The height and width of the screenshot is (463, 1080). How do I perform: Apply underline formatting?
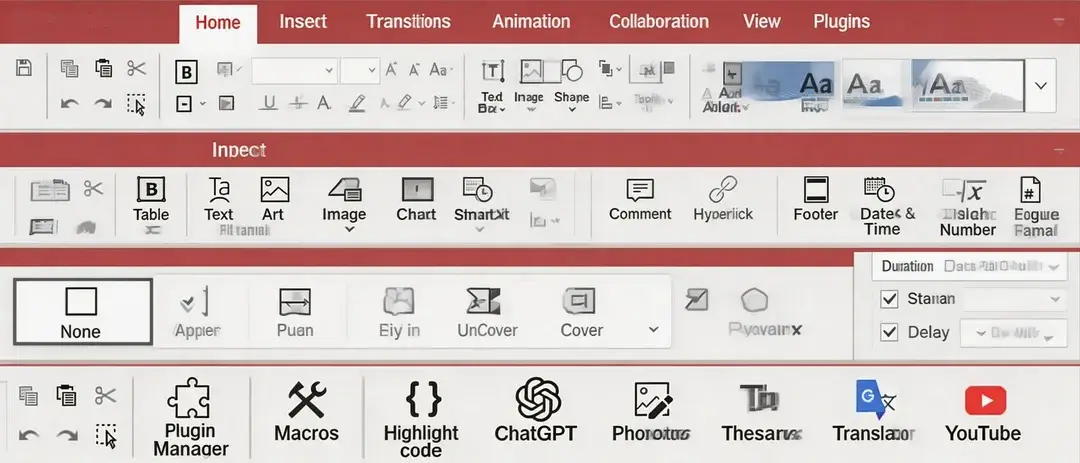269,103
